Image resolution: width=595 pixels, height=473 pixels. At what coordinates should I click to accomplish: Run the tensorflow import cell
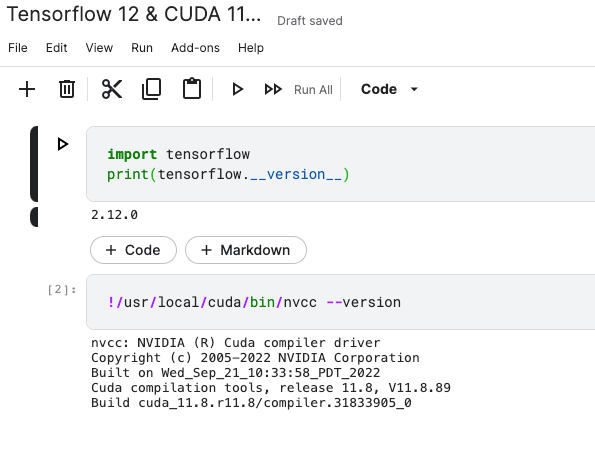(63, 144)
